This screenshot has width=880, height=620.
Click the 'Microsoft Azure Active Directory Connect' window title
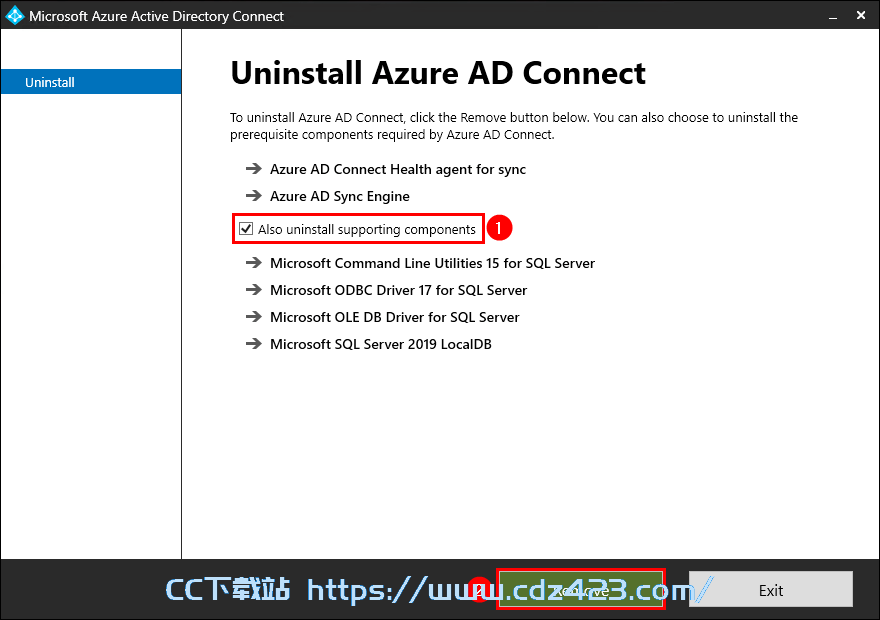(157, 16)
